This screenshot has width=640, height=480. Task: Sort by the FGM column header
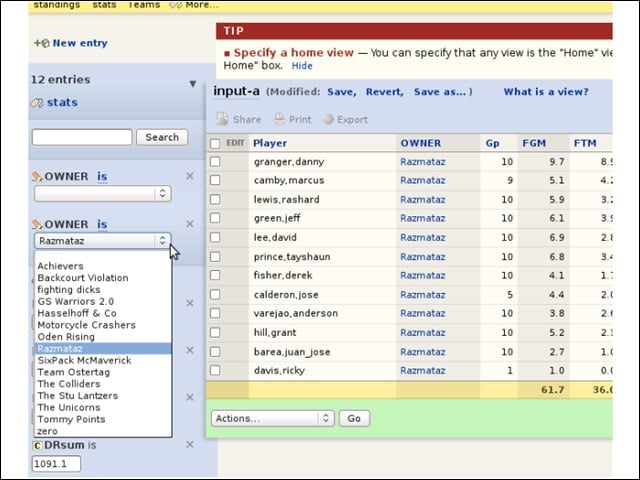(x=534, y=143)
